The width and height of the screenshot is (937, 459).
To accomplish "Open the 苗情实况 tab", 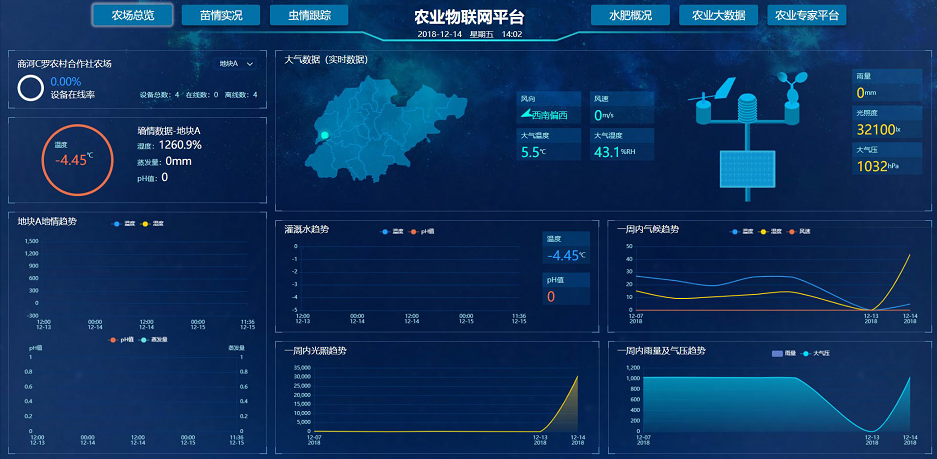I will (221, 15).
